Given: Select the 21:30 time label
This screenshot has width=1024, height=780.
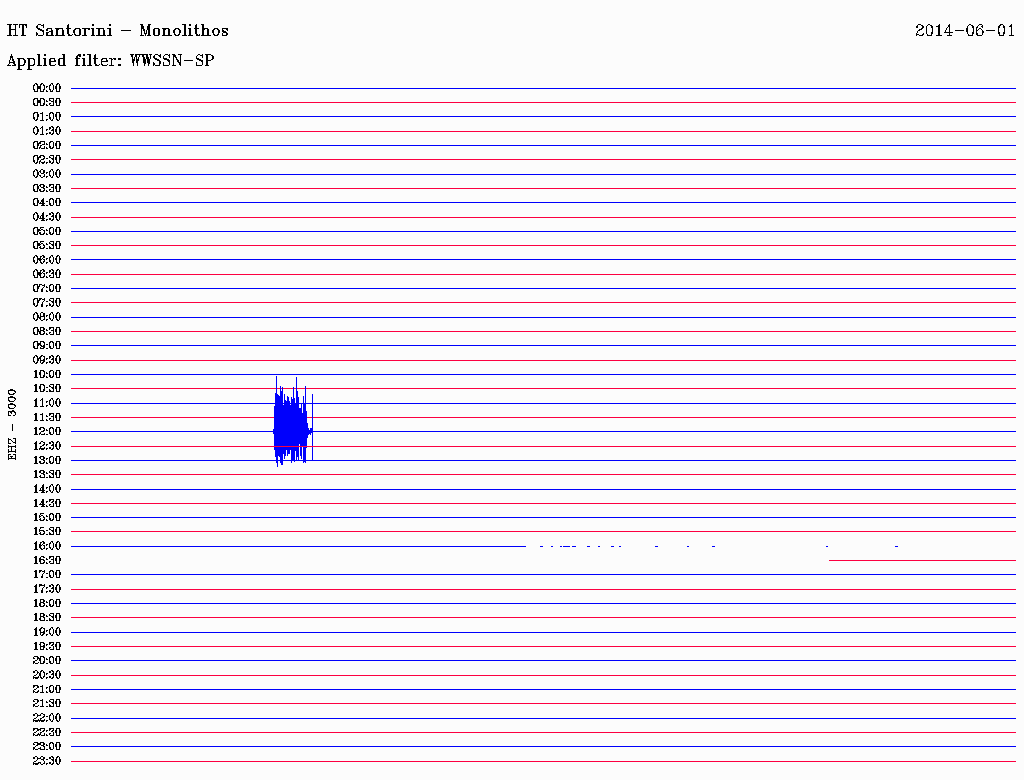Looking at the screenshot, I should [47, 704].
